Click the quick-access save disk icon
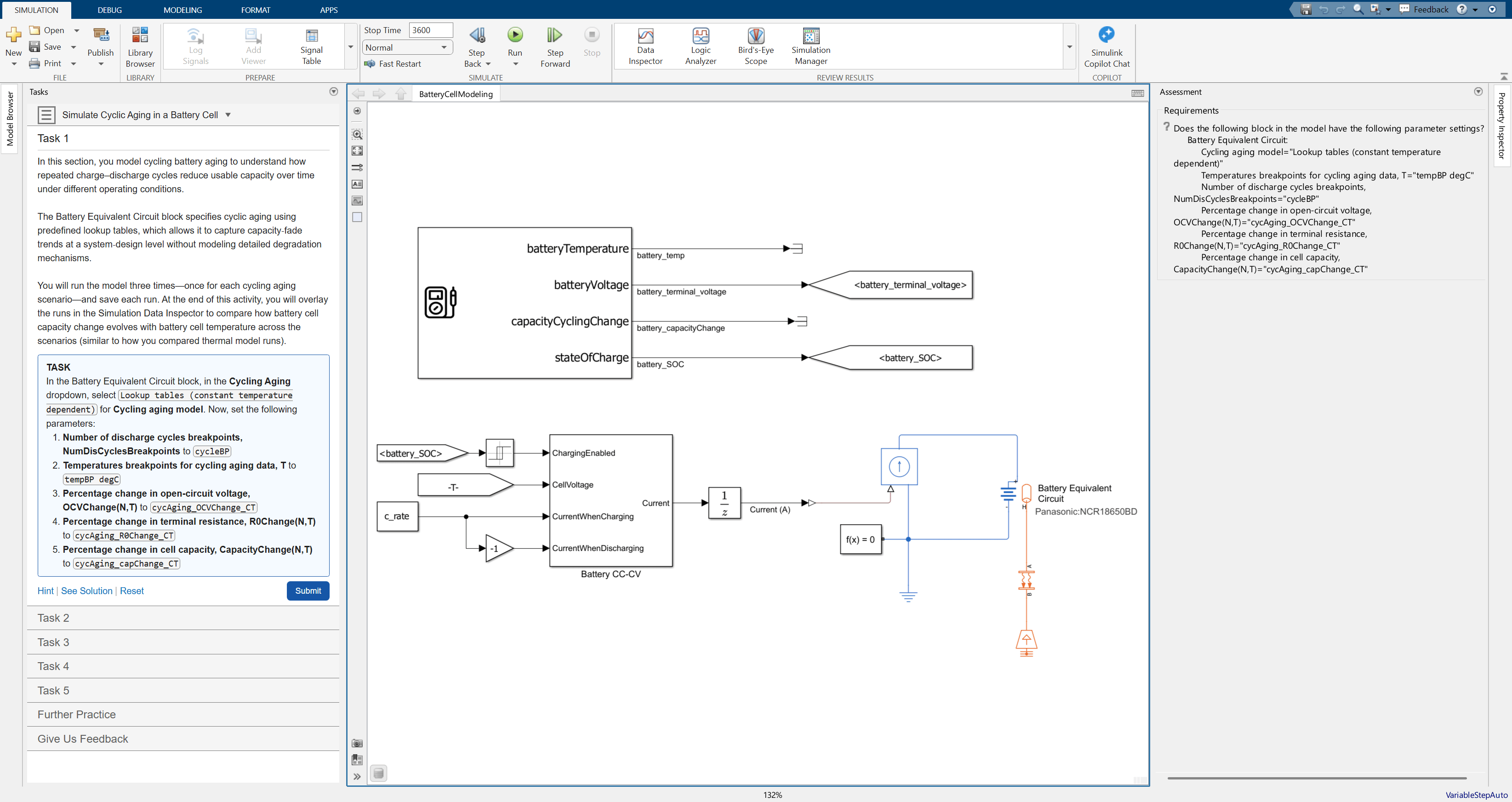The height and width of the screenshot is (802, 1512). pos(1306,9)
